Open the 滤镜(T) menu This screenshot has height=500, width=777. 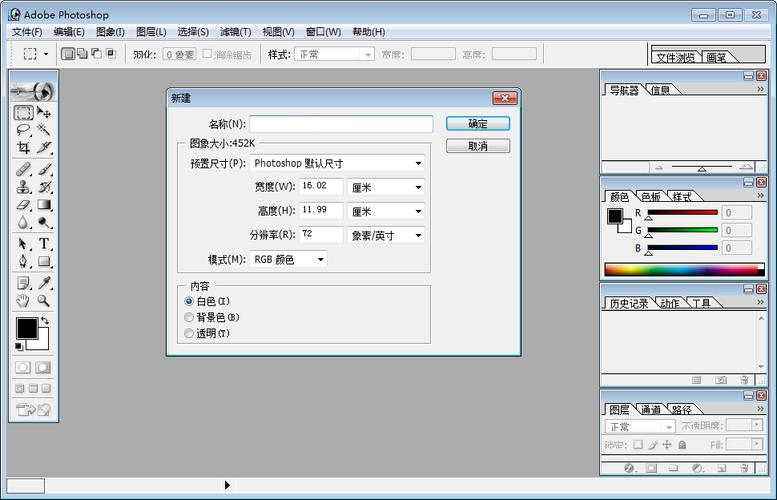coord(236,32)
